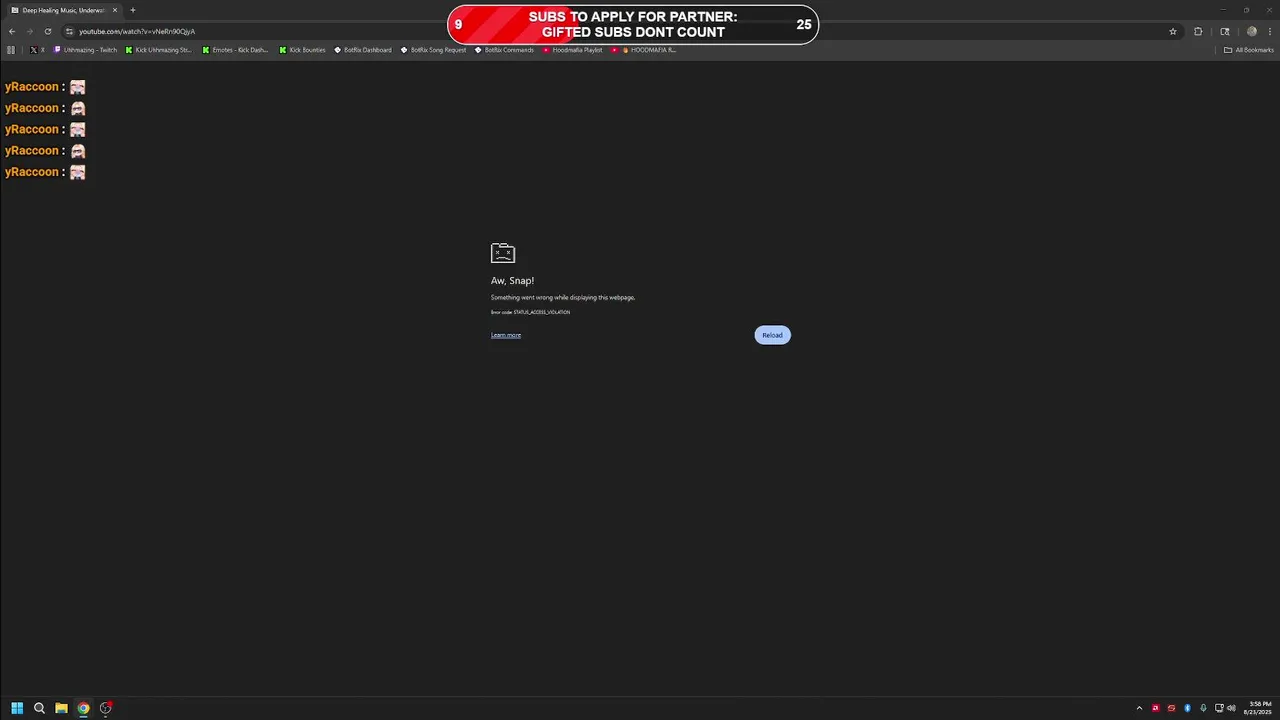Close the Deep Healing Music tab
Viewport: 1280px width, 720px height.
click(x=115, y=10)
